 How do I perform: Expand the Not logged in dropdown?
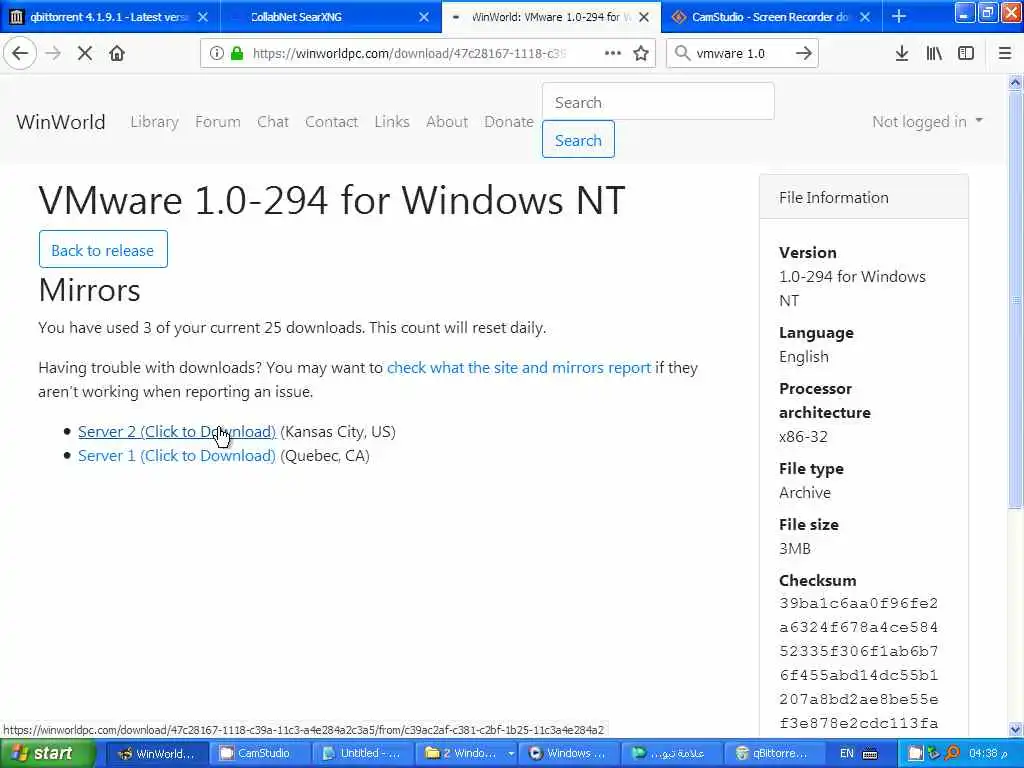[x=927, y=121]
